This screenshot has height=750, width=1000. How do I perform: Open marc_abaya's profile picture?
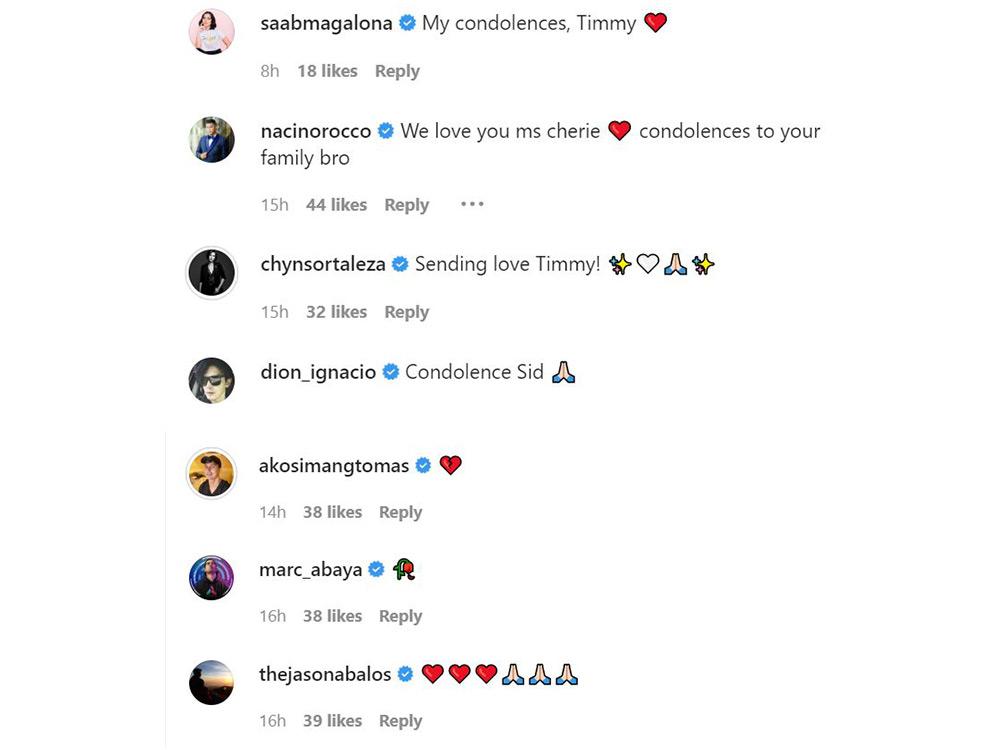click(x=212, y=577)
